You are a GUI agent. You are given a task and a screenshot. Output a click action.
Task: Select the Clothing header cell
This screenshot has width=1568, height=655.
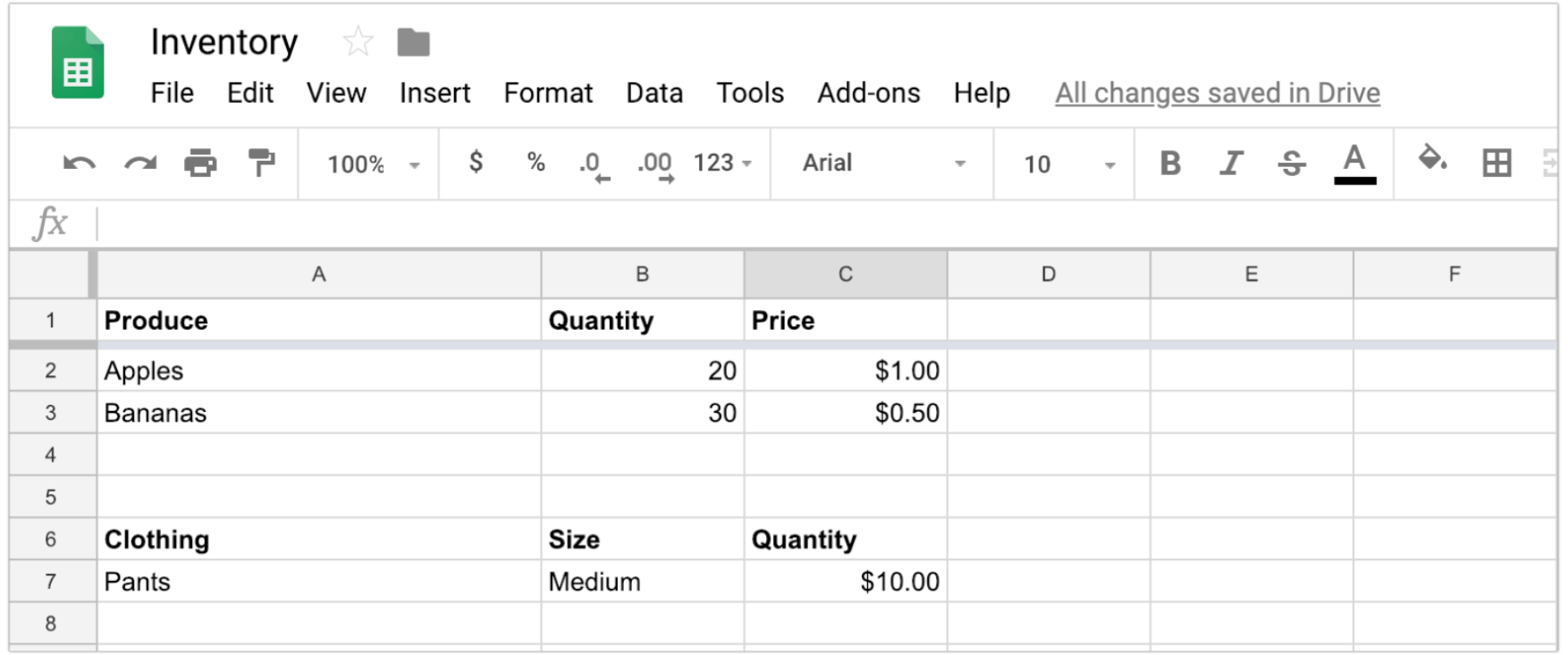pos(318,540)
